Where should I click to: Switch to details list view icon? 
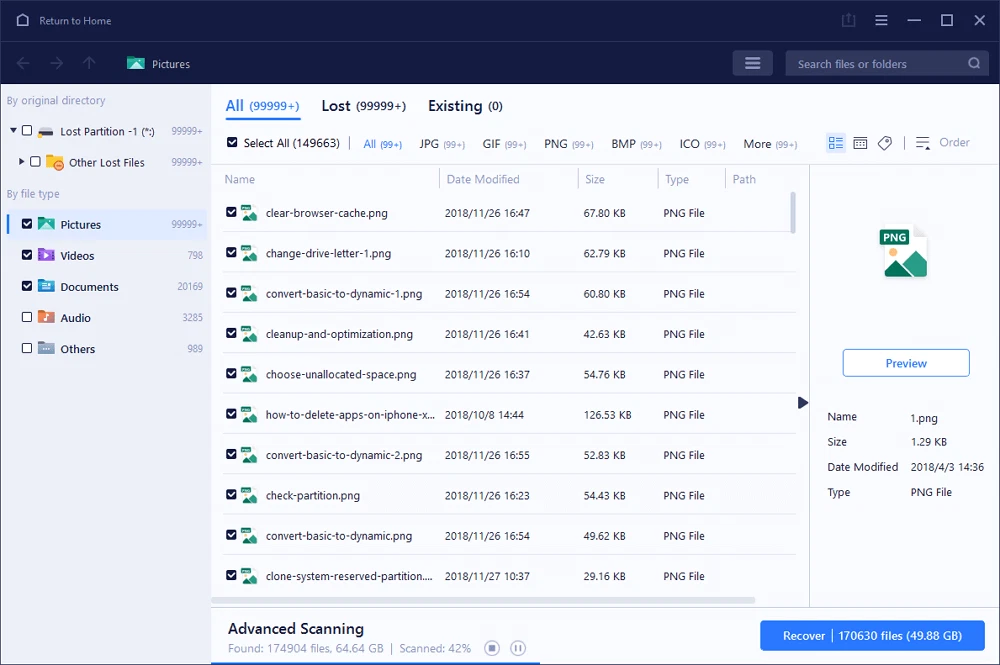click(x=835, y=143)
